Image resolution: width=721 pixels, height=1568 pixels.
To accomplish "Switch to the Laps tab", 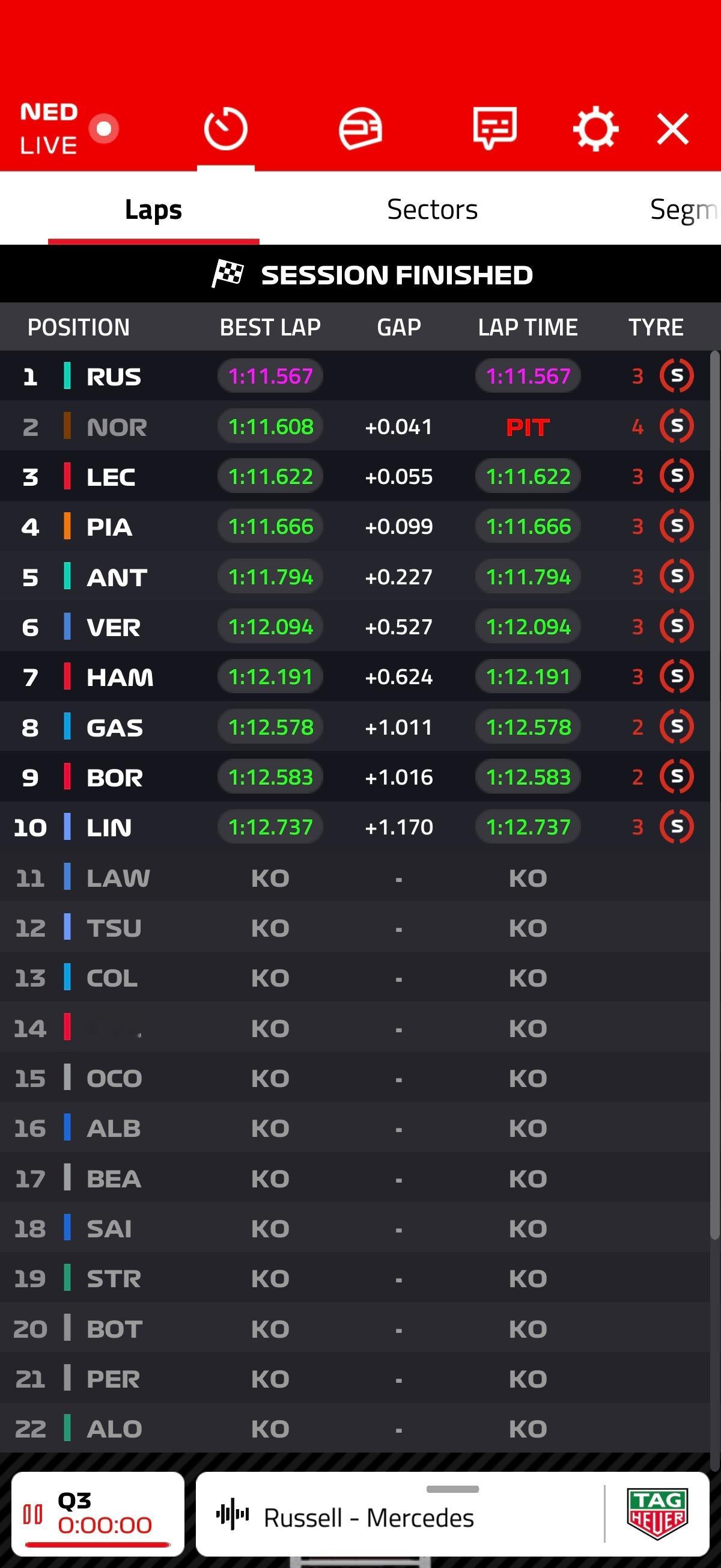I will click(x=153, y=210).
